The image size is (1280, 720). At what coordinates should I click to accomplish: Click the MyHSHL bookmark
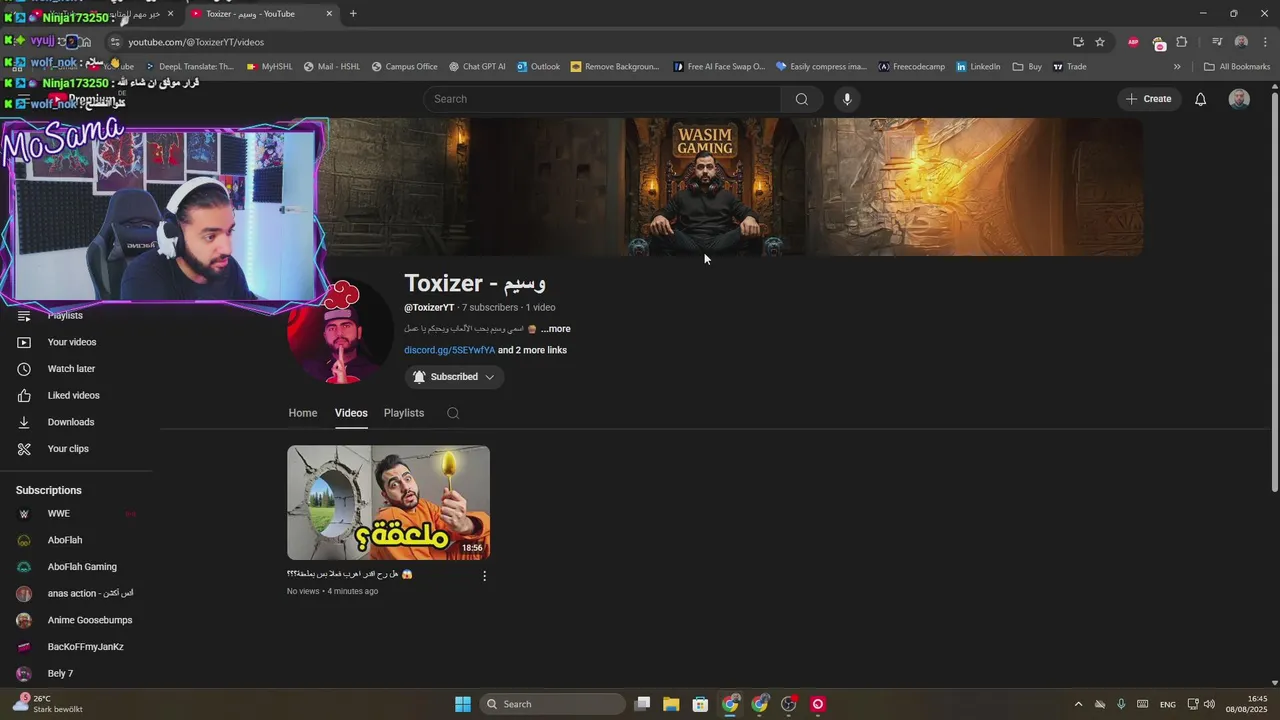[x=269, y=67]
